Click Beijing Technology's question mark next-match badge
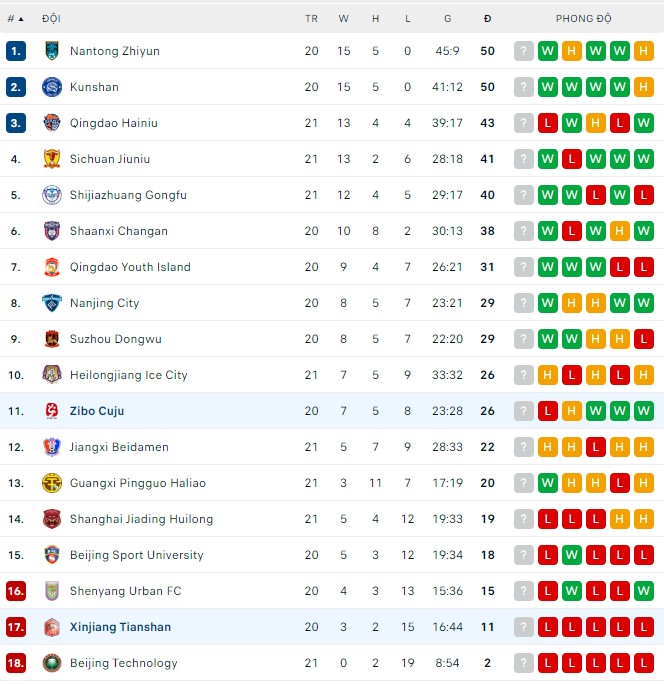 [524, 663]
